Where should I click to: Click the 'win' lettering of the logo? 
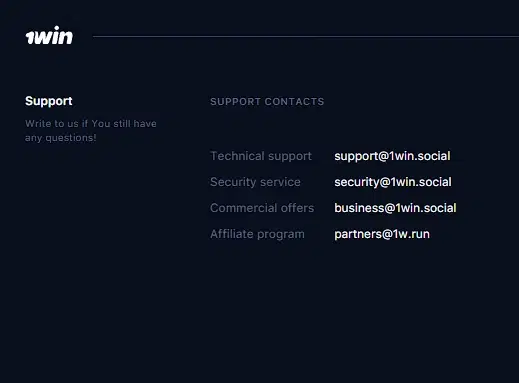(54, 35)
